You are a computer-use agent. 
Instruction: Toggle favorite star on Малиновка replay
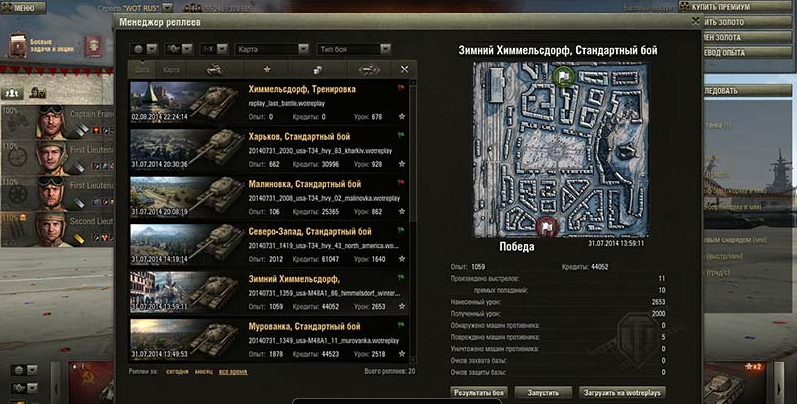(x=402, y=211)
